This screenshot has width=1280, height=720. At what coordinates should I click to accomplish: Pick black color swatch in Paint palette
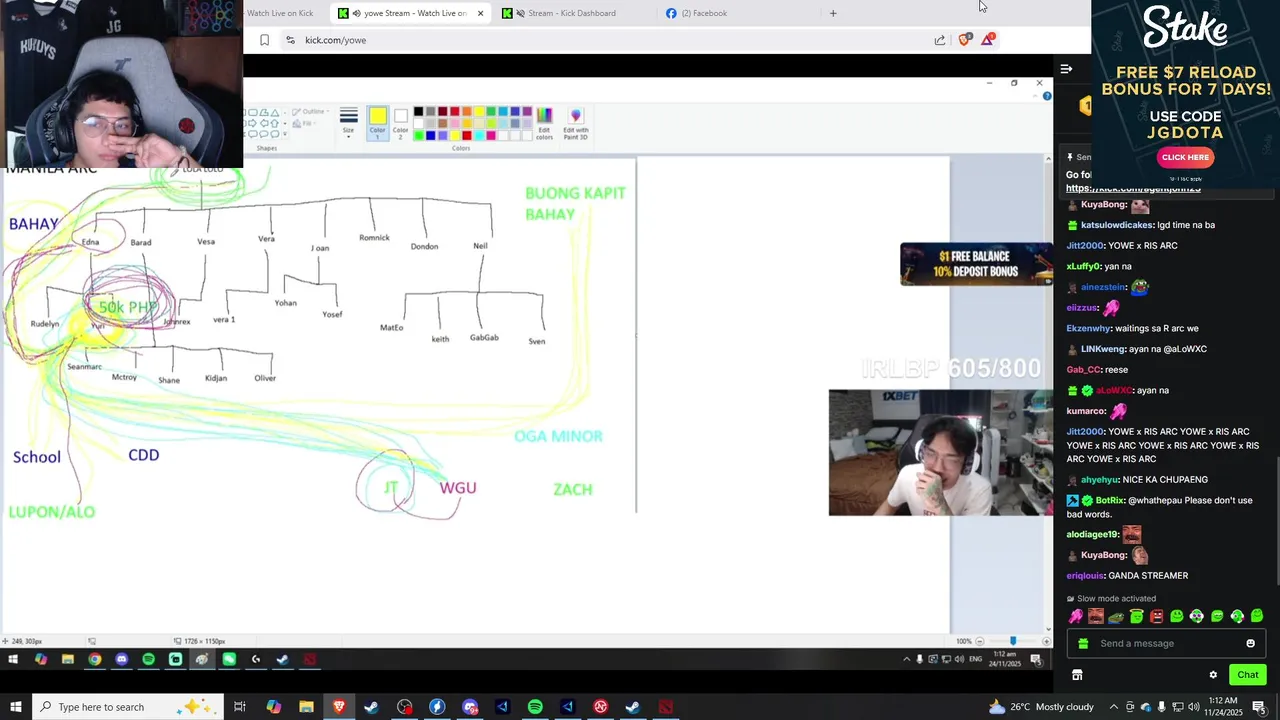tap(418, 111)
